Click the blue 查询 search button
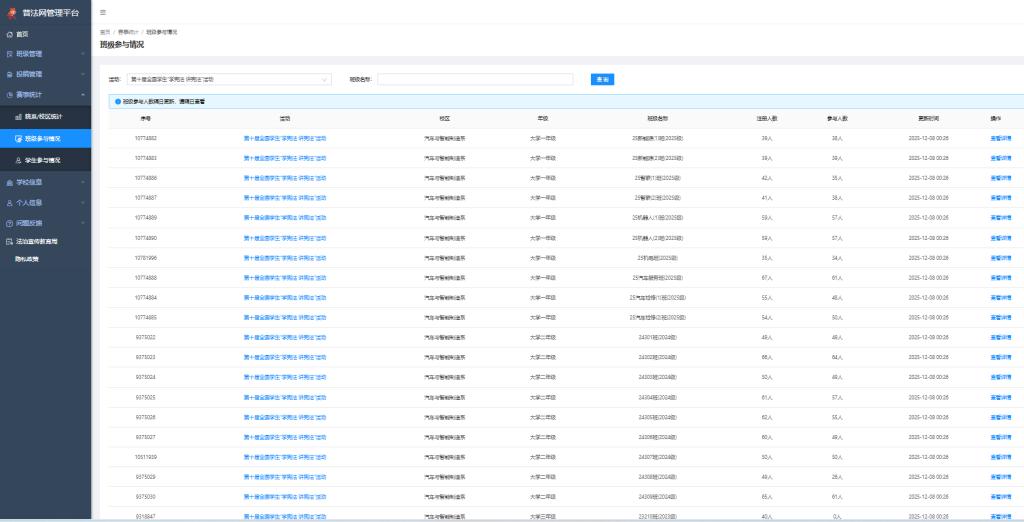The height and width of the screenshot is (522, 1024). [x=601, y=79]
